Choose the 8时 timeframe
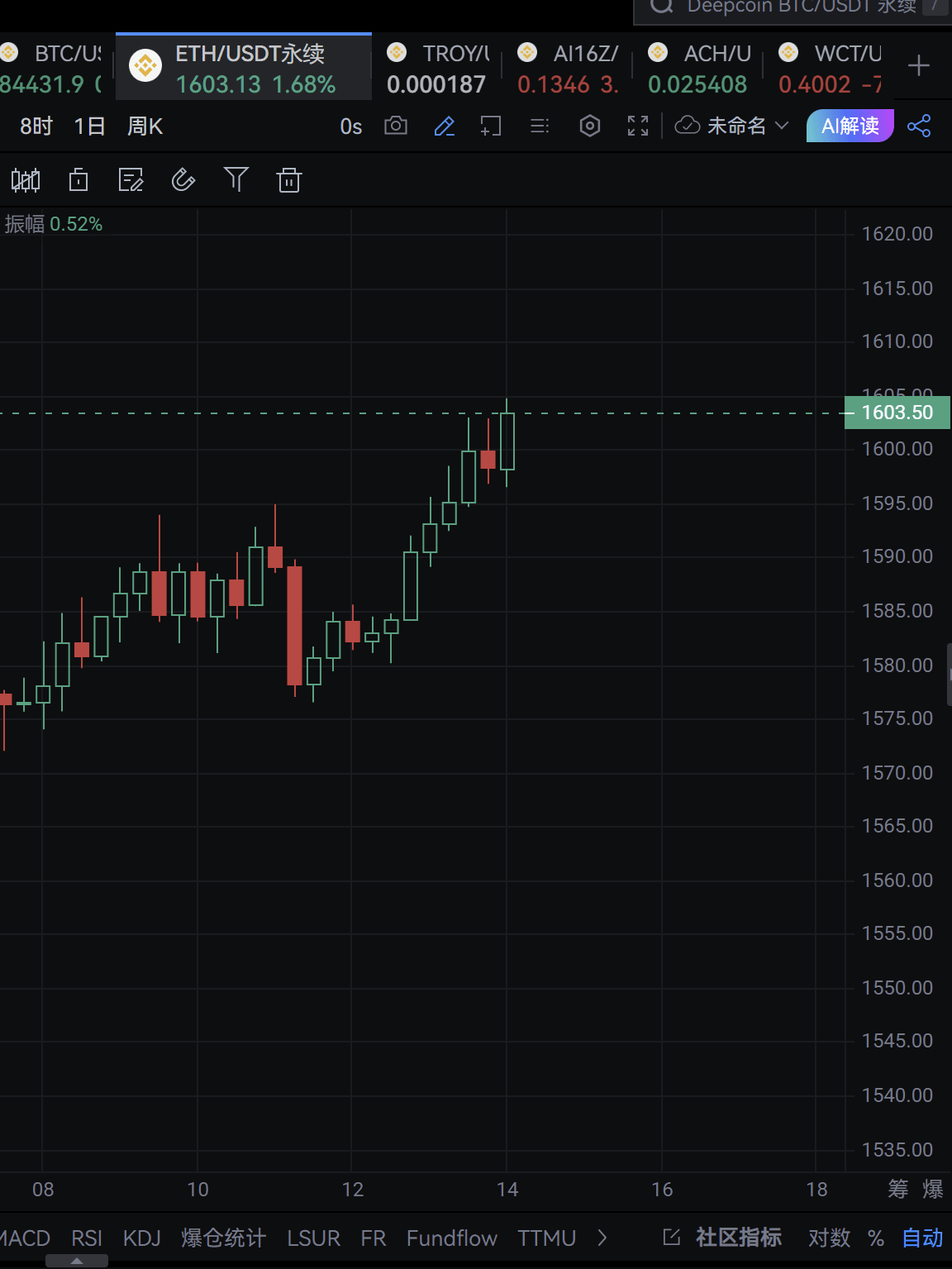Viewport: 952px width, 1269px height. point(36,126)
